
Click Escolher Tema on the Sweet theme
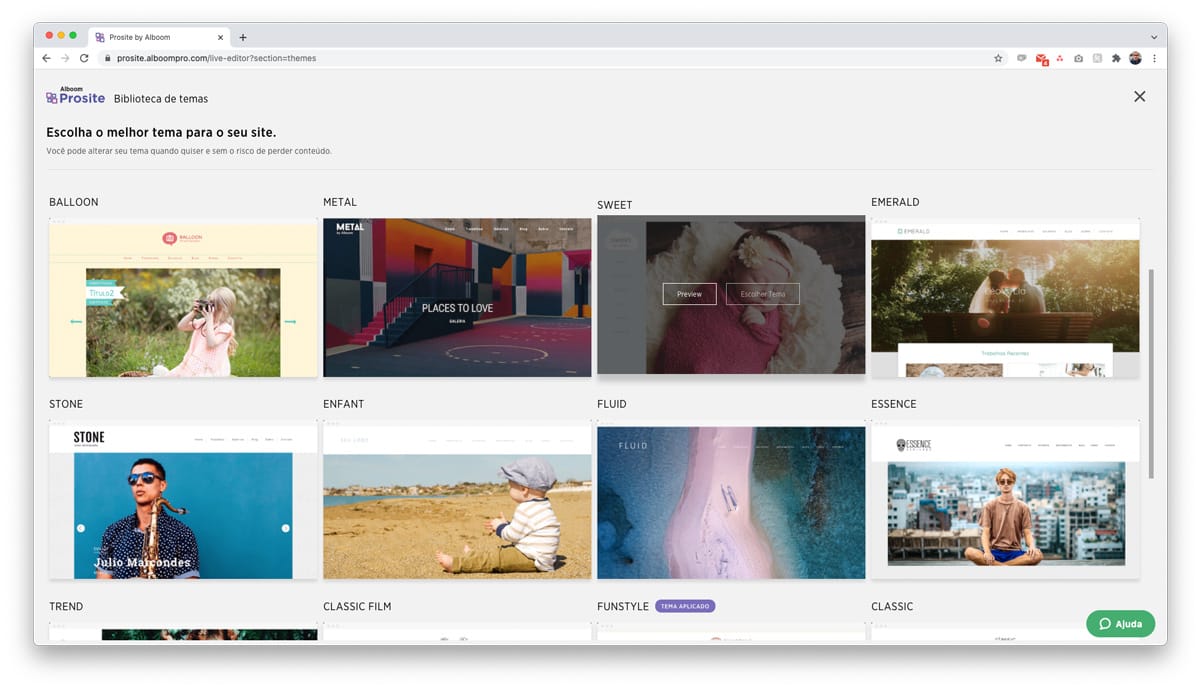[763, 294]
